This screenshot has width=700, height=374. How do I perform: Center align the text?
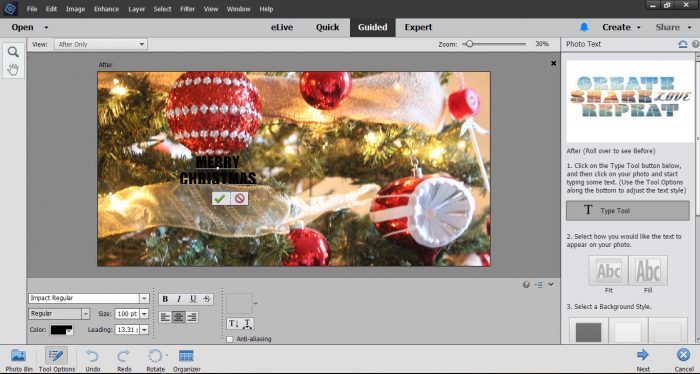tap(179, 317)
